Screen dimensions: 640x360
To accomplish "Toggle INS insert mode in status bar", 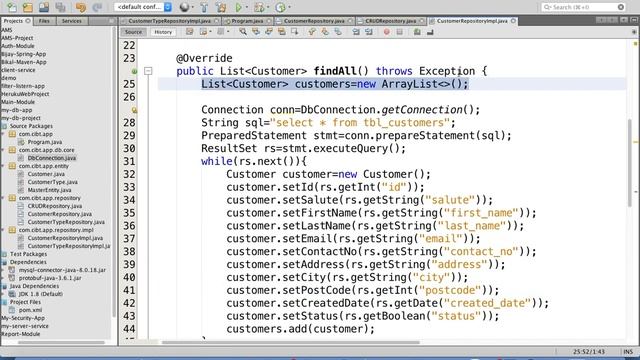I will click(x=628, y=351).
